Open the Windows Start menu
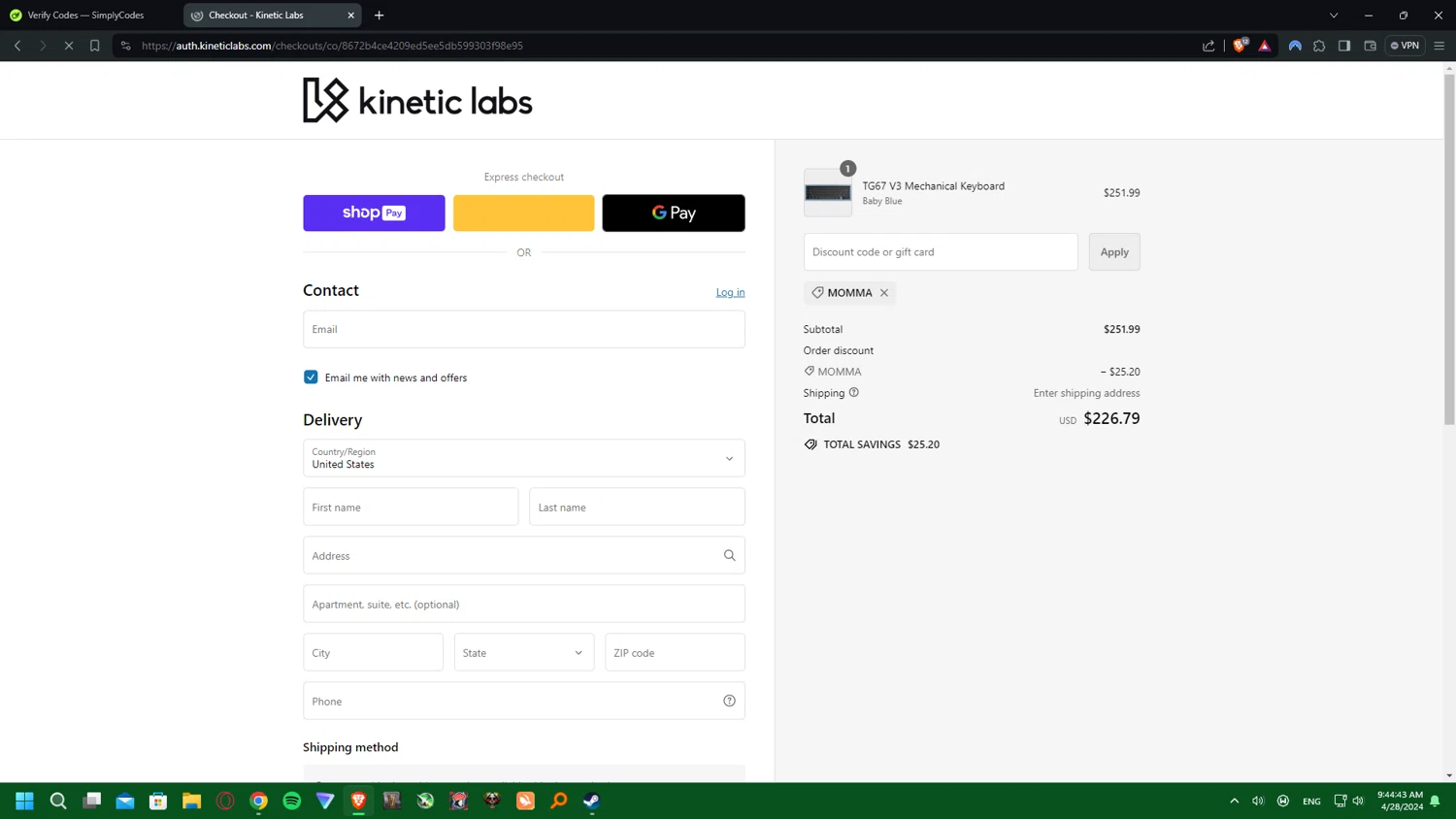Screen dimensions: 1456x819 click(x=25, y=801)
